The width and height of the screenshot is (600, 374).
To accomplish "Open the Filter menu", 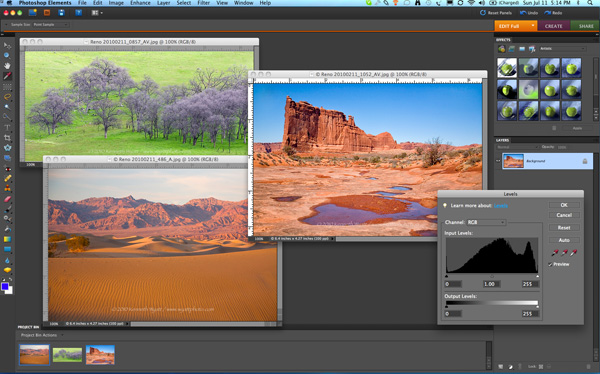I will pyautogui.click(x=203, y=3).
